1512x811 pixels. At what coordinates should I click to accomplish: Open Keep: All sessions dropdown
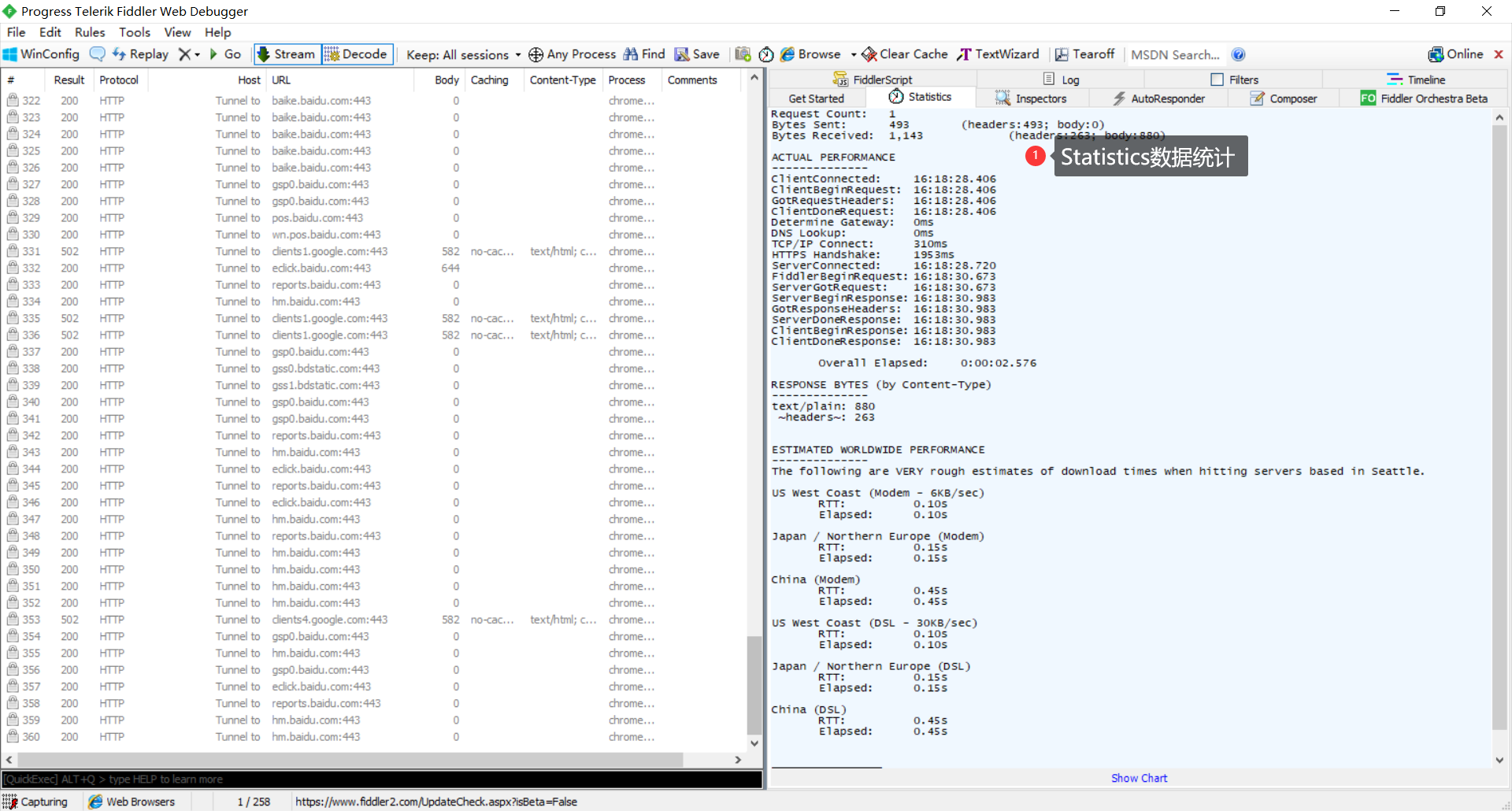(464, 55)
